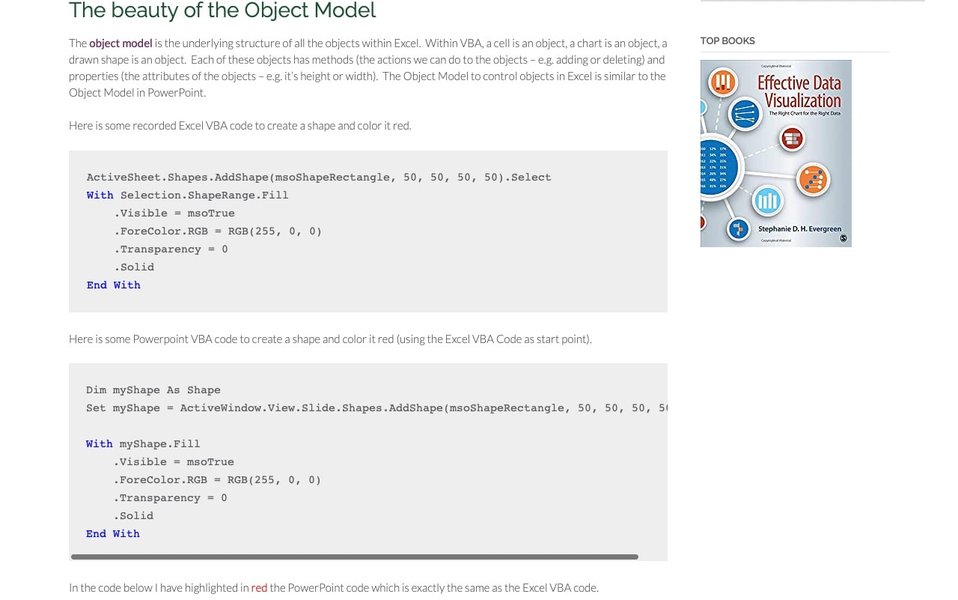
Task: Click the small blue icon at cover bottom
Action: [x=739, y=230]
